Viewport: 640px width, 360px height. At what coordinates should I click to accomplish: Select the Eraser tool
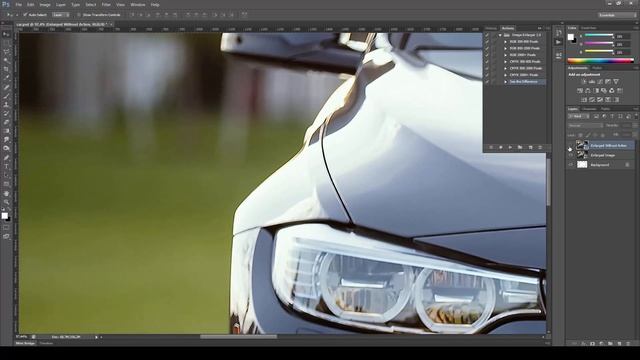(x=6, y=122)
